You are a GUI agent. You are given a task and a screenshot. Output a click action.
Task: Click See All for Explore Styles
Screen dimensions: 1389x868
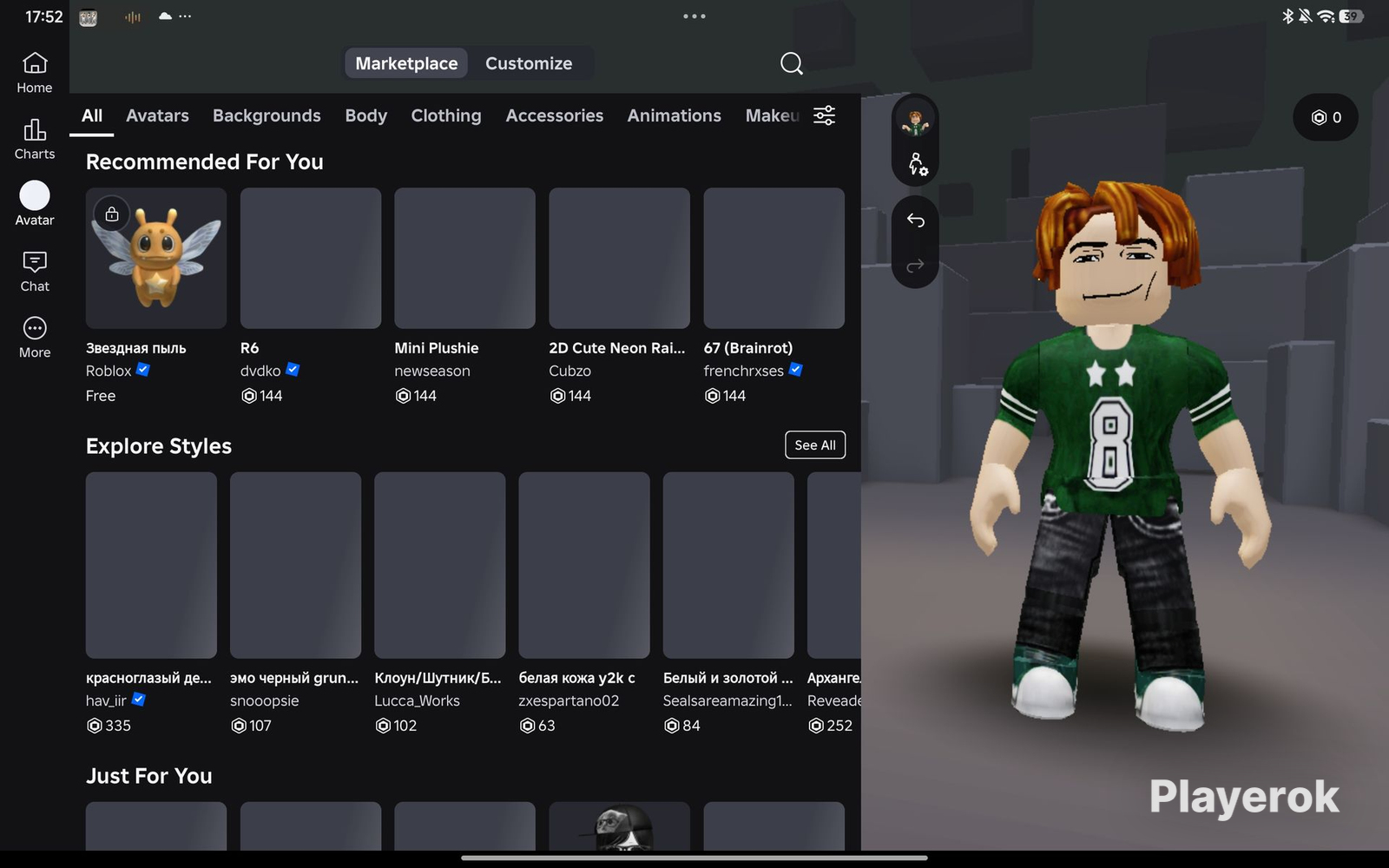pyautogui.click(x=815, y=445)
